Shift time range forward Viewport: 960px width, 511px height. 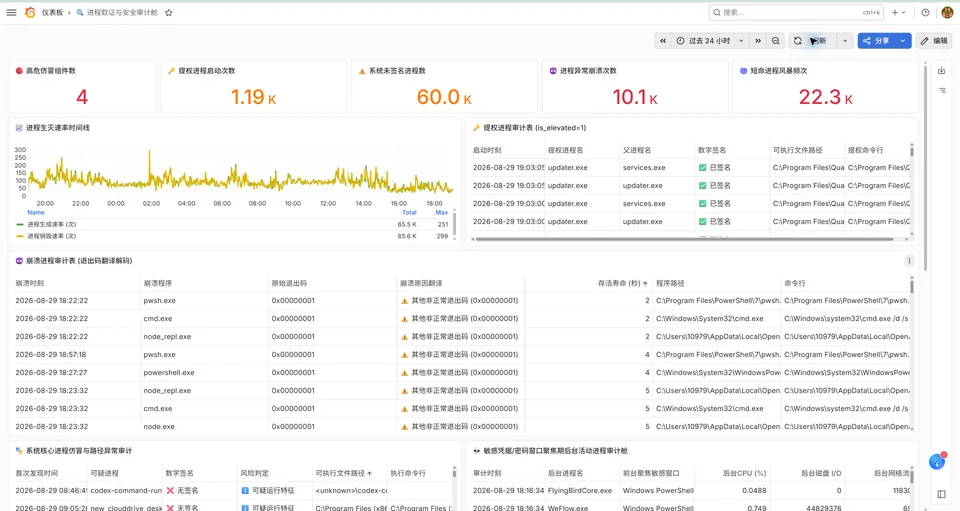(758, 41)
